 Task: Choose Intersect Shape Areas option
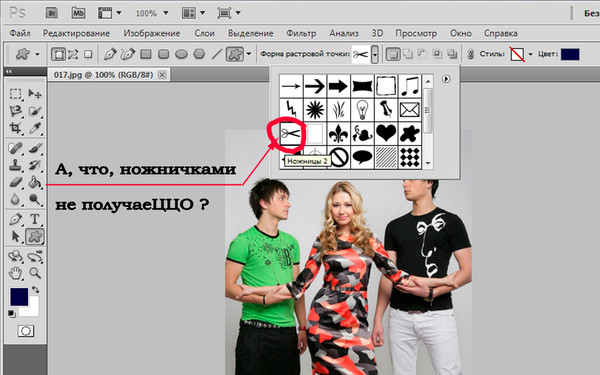coord(437,54)
